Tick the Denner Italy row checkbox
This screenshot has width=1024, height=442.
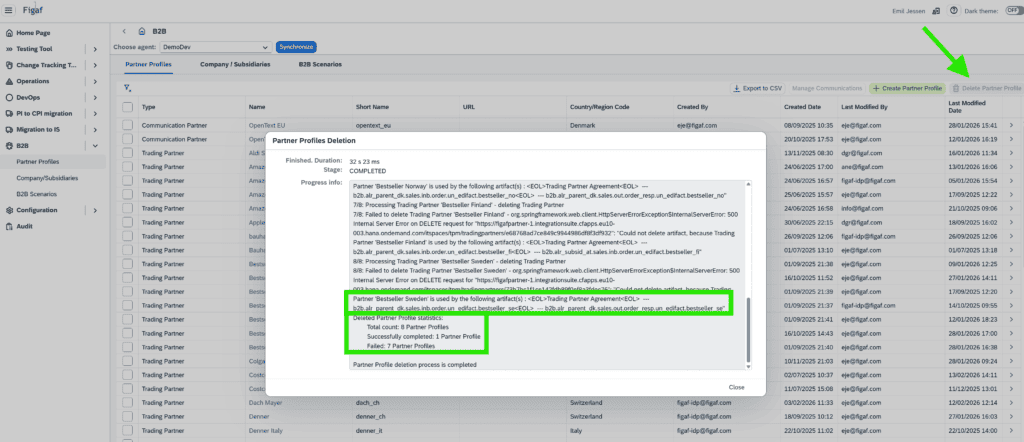(x=127, y=430)
